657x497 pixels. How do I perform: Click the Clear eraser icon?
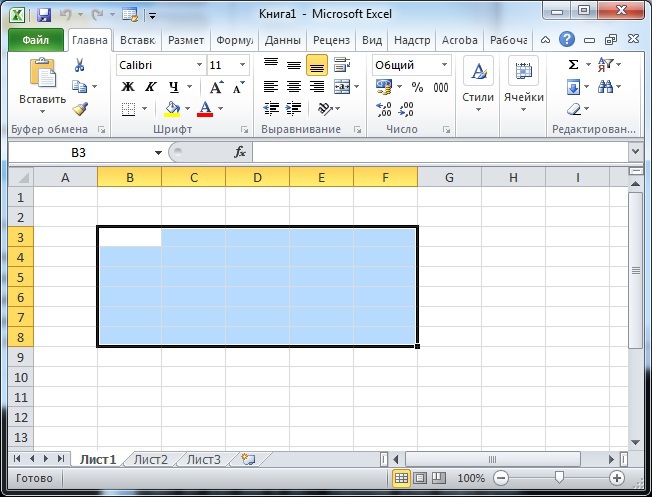[x=574, y=109]
